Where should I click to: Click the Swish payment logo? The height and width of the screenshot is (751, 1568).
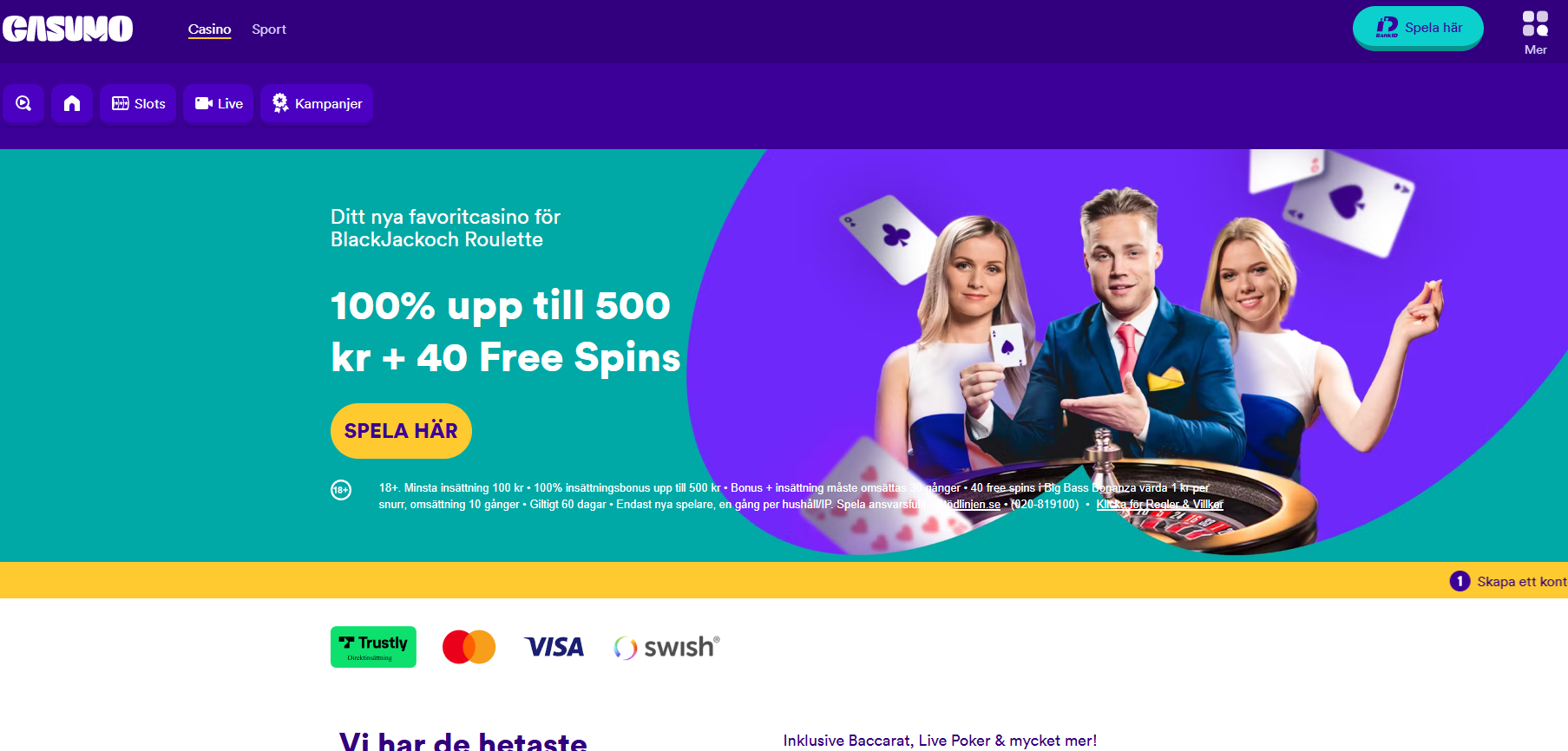point(666,647)
